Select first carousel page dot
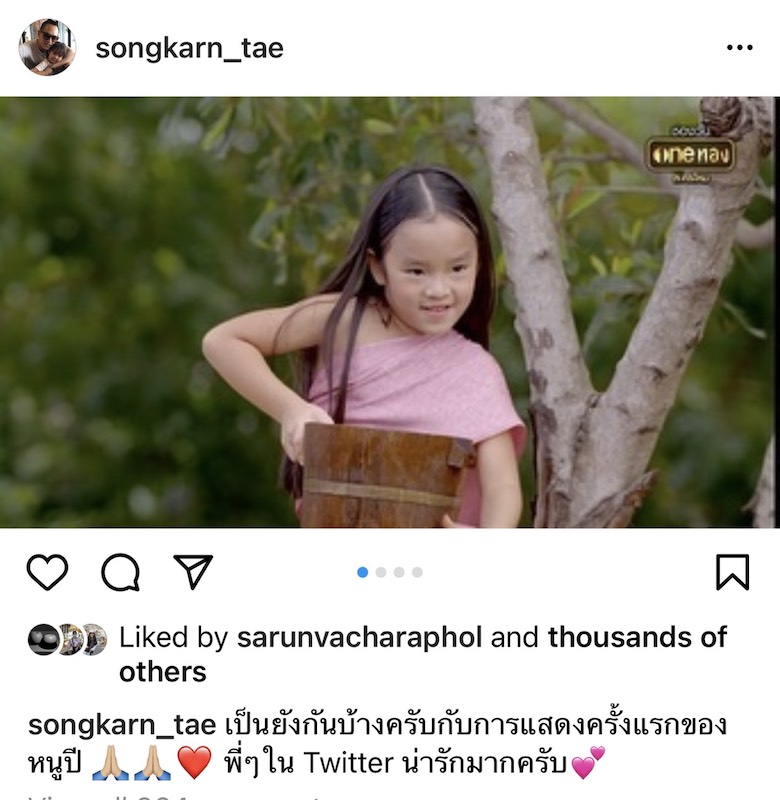 pyautogui.click(x=363, y=572)
